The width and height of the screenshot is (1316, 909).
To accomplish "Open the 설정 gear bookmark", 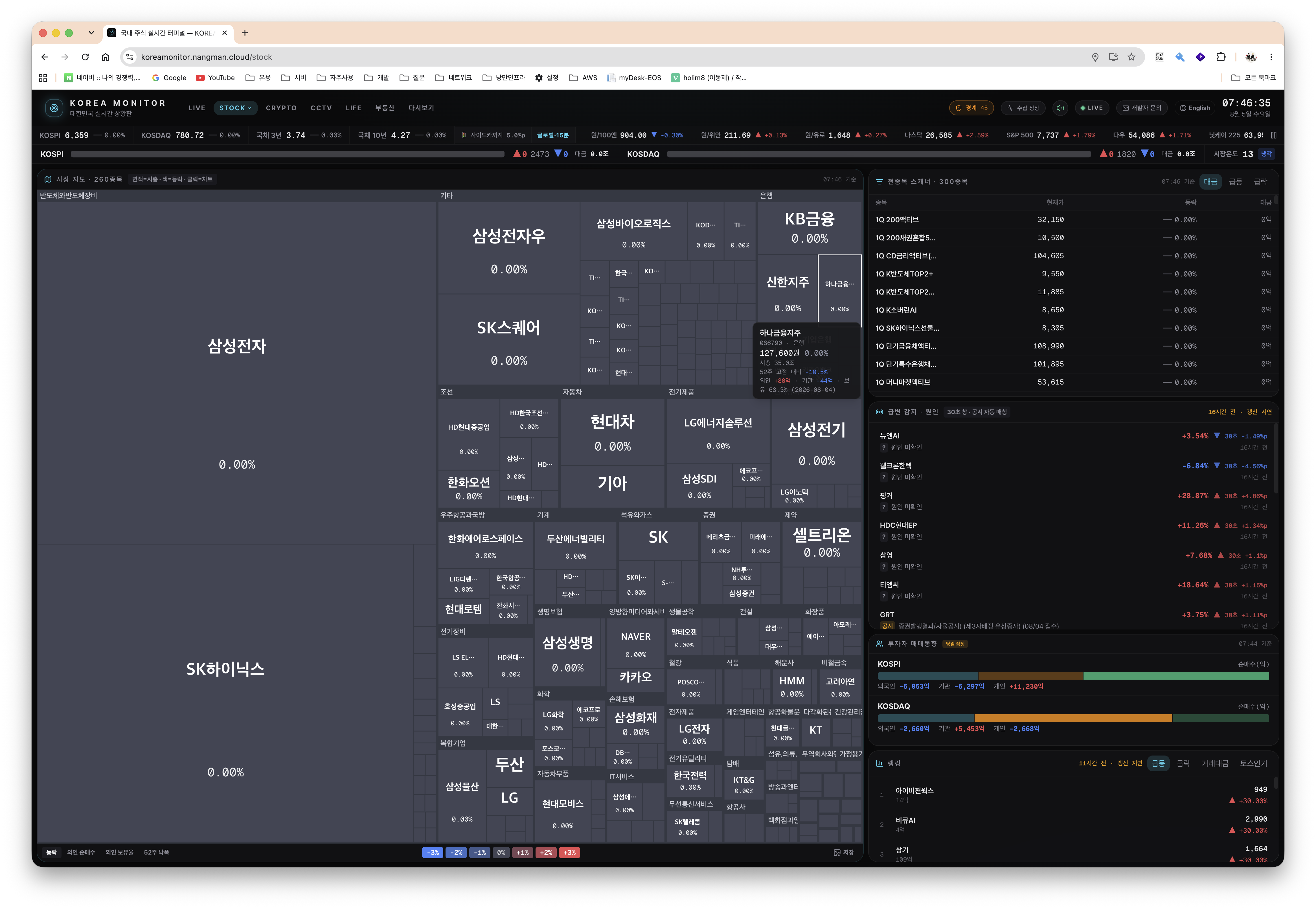I will tap(547, 78).
